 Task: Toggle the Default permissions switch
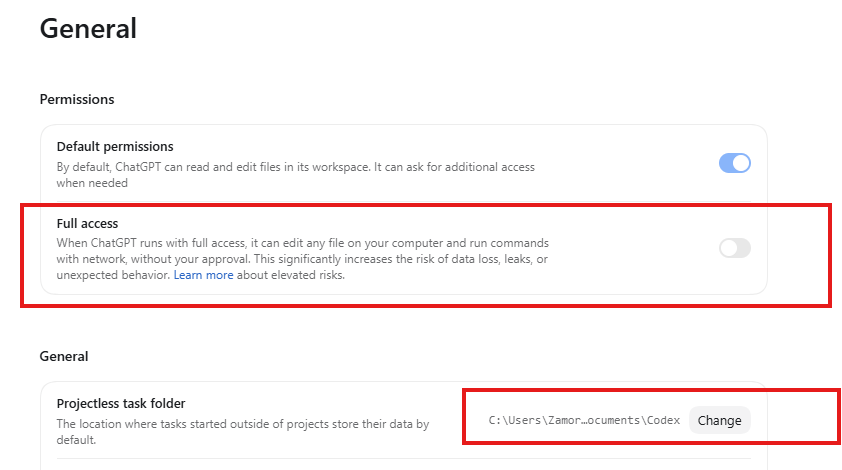coord(735,163)
